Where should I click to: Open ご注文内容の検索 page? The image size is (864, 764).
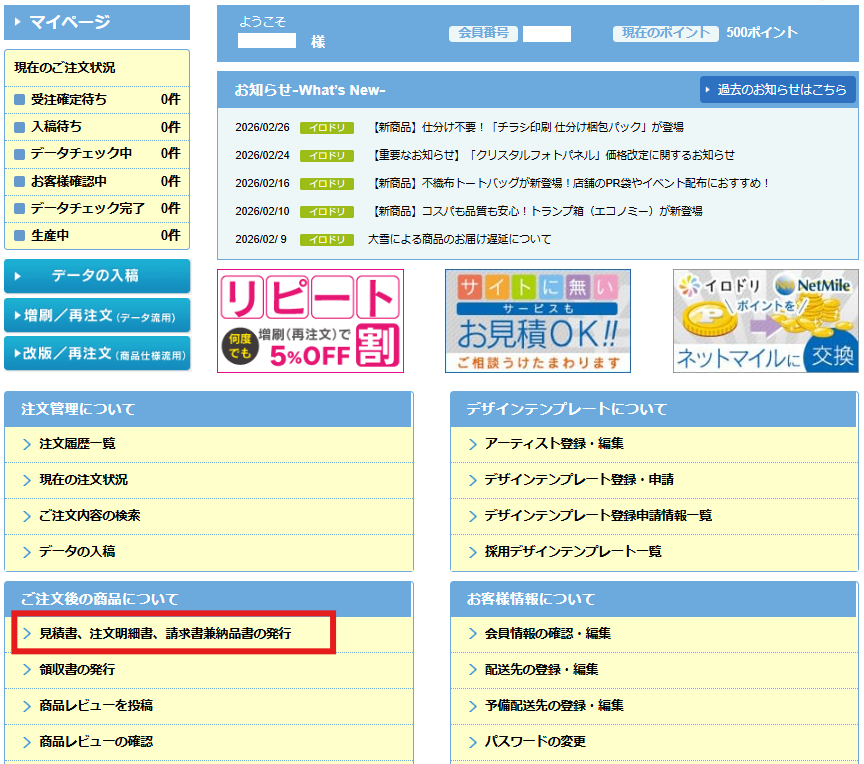pos(89,516)
